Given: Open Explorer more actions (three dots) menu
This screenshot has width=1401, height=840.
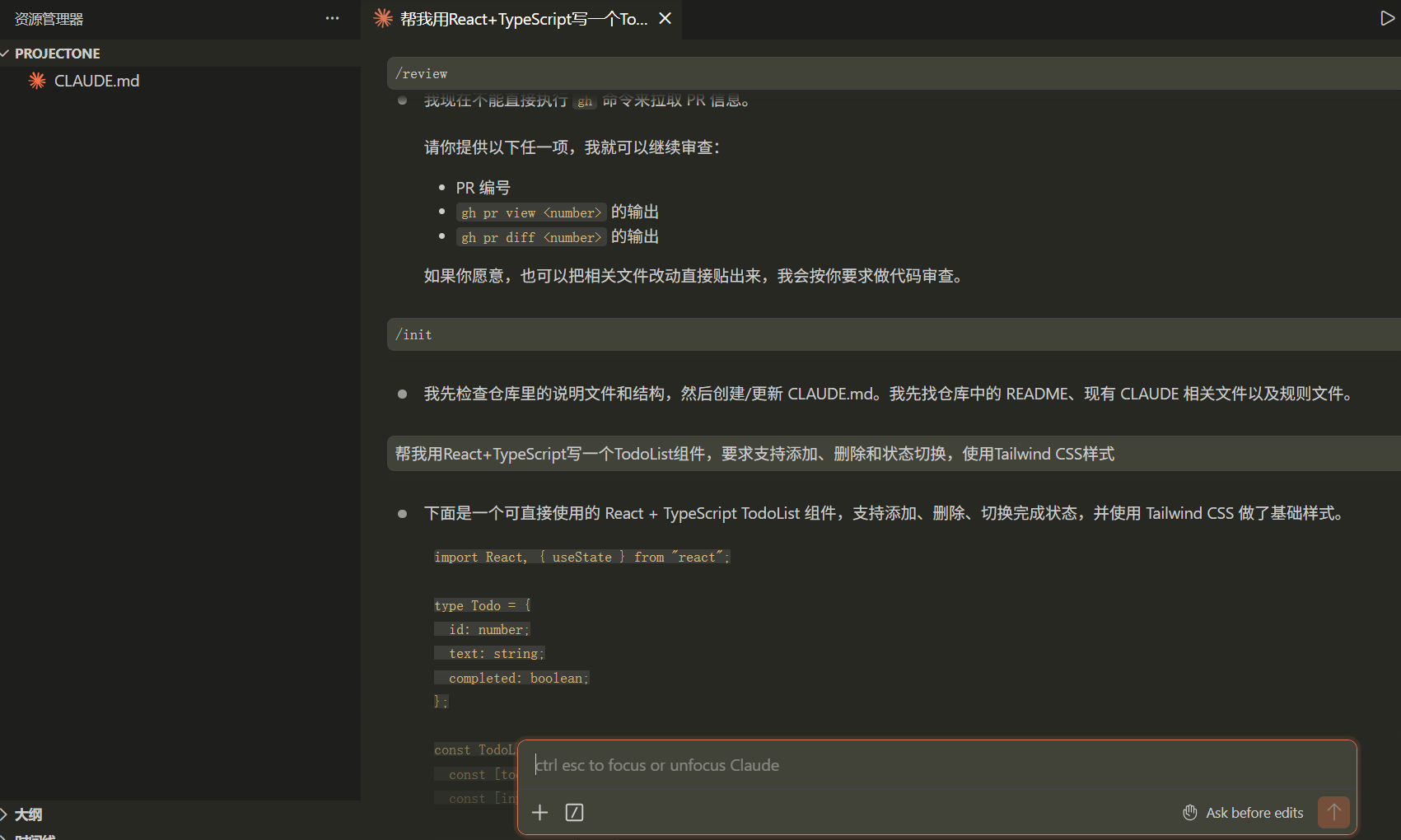Looking at the screenshot, I should (333, 18).
